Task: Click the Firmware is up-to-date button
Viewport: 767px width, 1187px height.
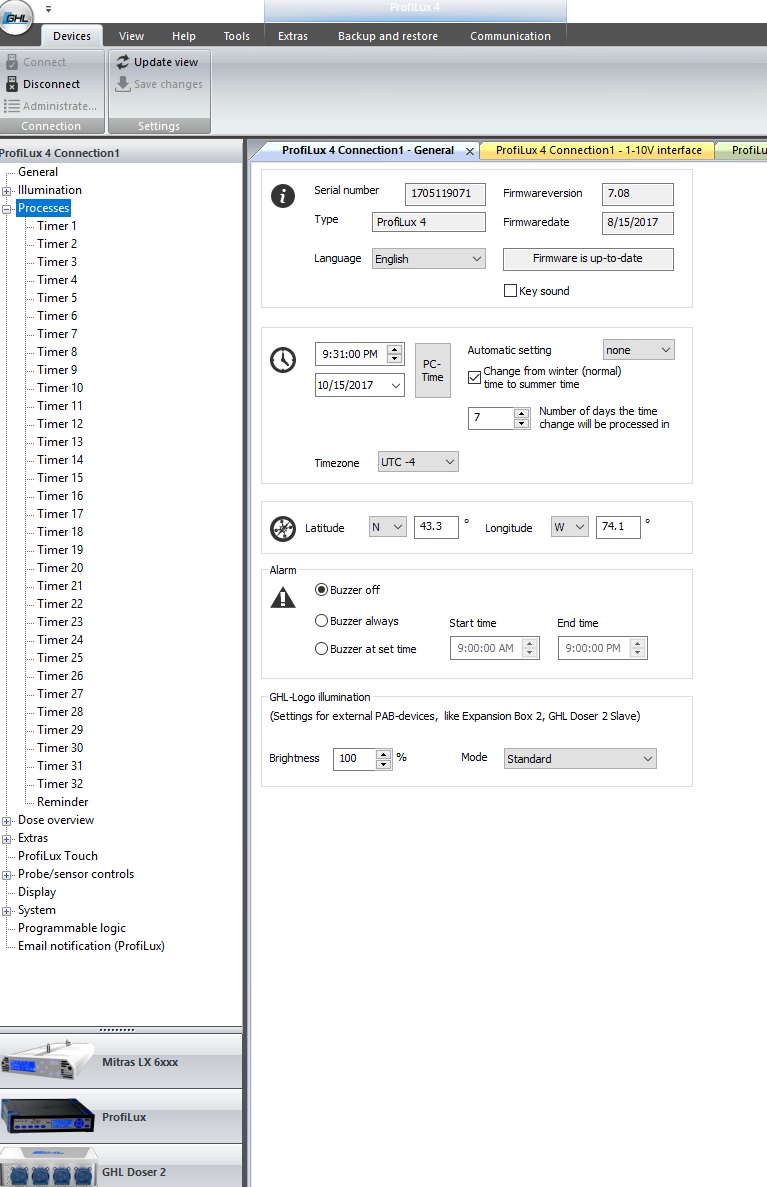Action: click(x=588, y=259)
